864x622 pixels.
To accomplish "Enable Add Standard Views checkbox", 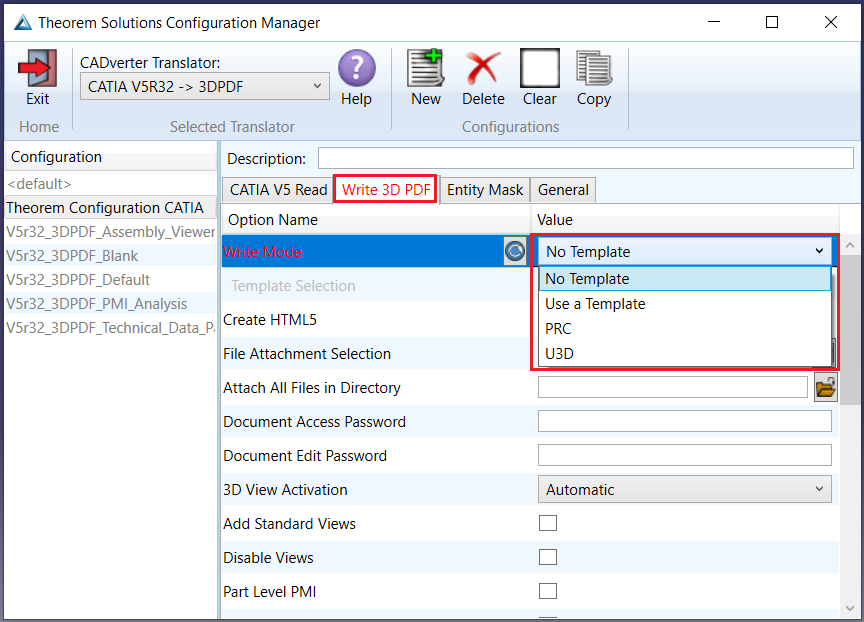I will pyautogui.click(x=548, y=523).
